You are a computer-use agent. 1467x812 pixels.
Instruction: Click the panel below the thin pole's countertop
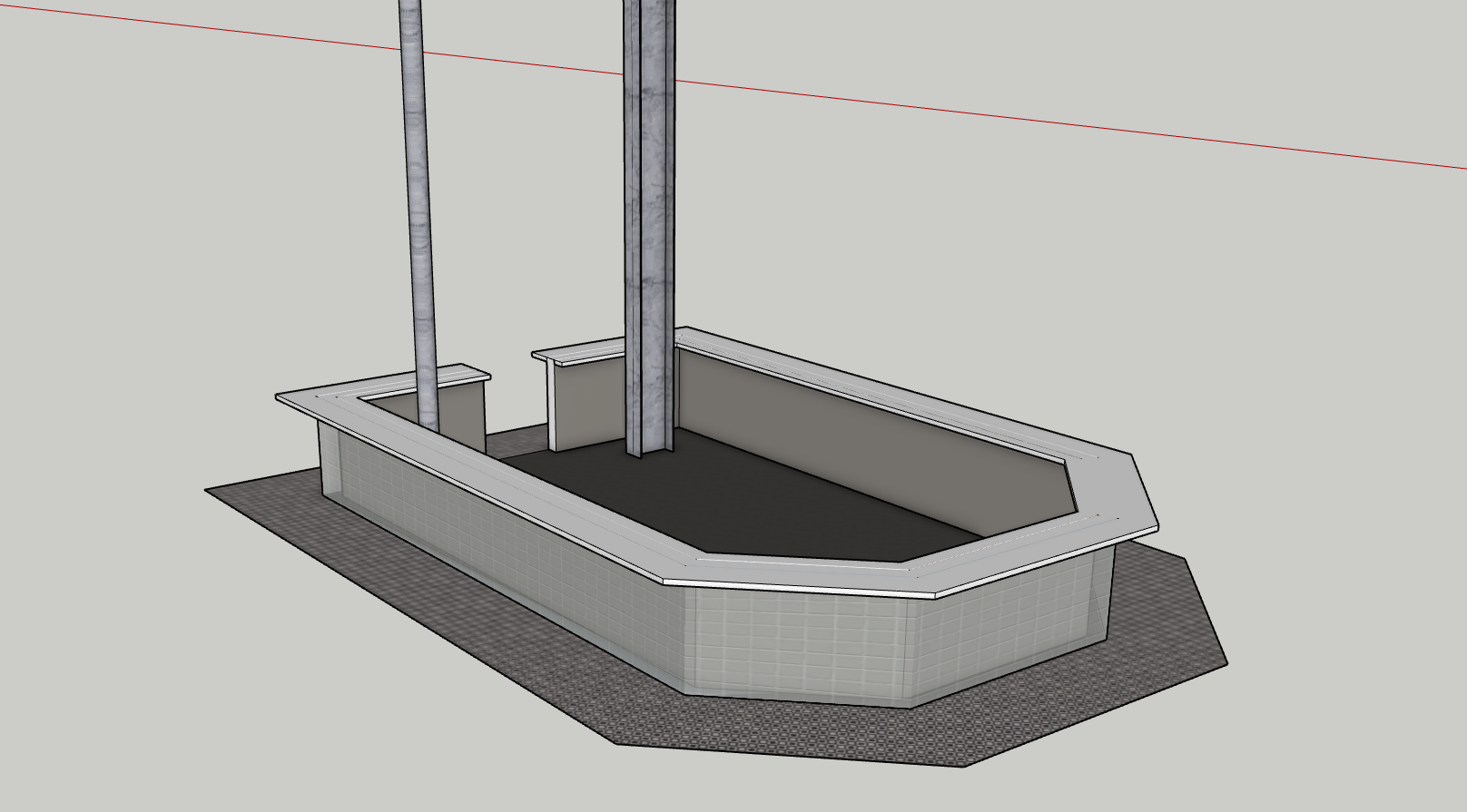[463, 413]
